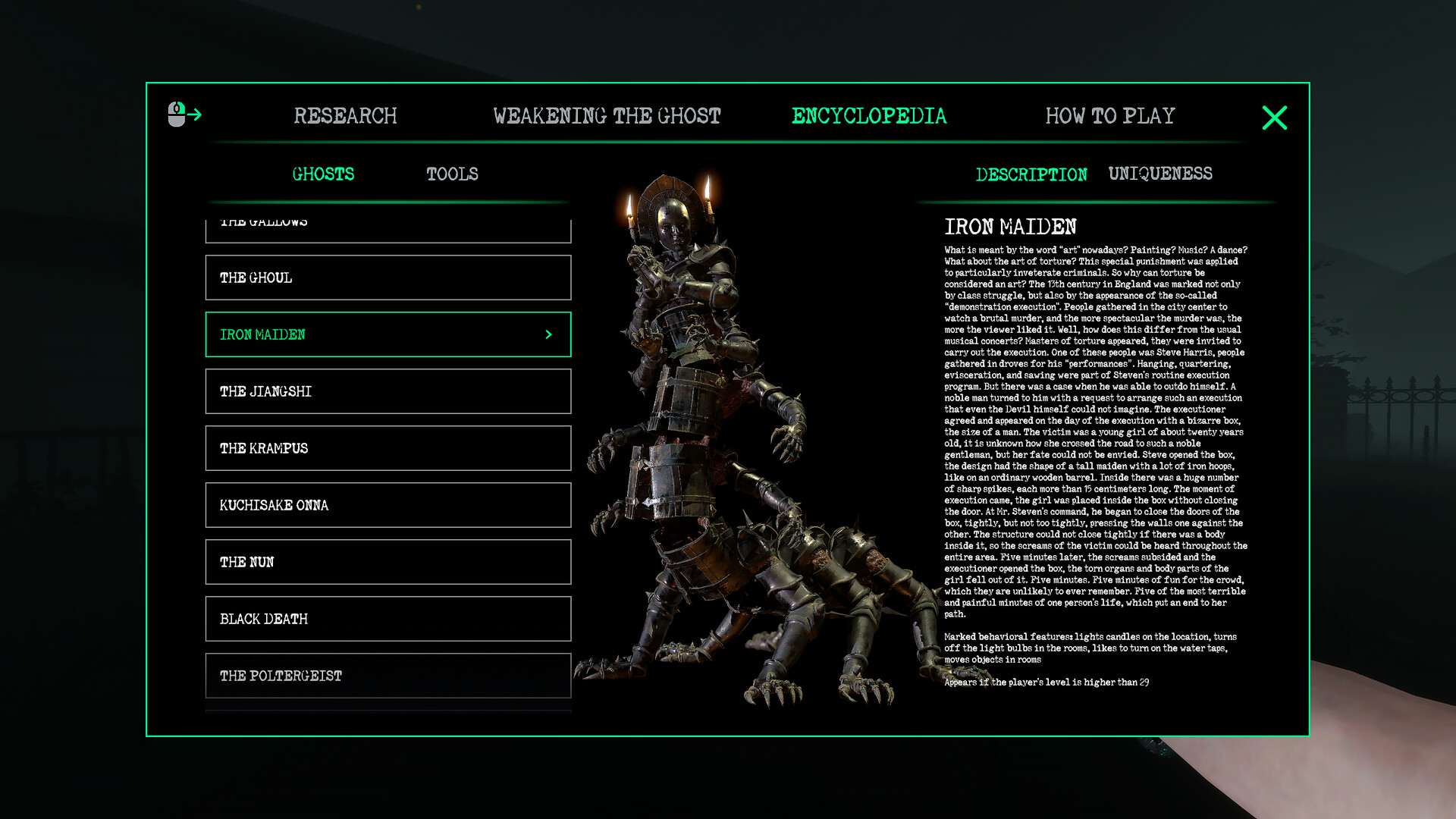The height and width of the screenshot is (819, 1456).
Task: View the BLACK DEATH entry
Action: (388, 619)
